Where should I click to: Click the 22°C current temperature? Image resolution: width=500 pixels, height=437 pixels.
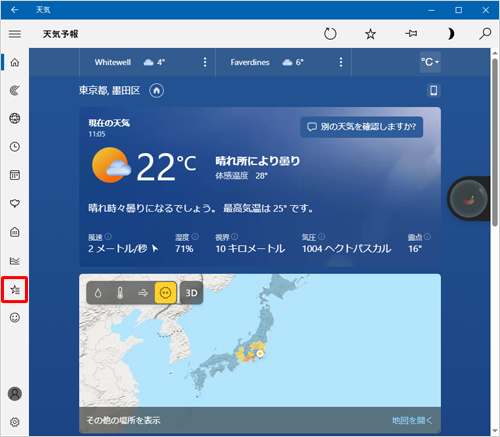click(x=166, y=167)
